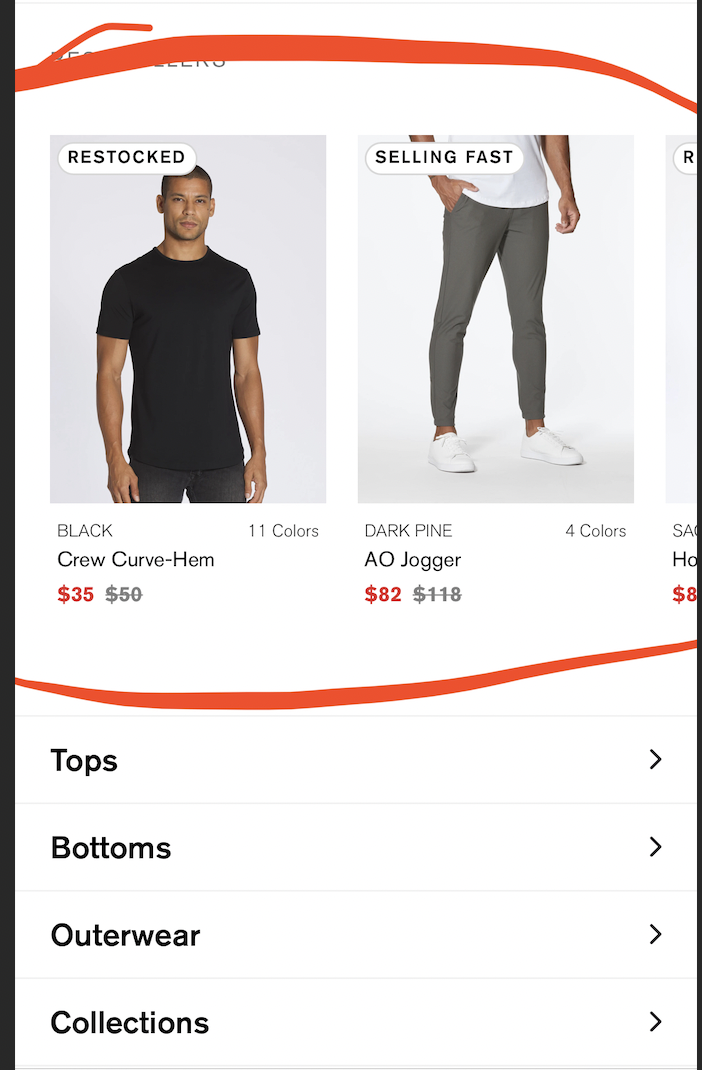View the 11 Colors options

283,531
